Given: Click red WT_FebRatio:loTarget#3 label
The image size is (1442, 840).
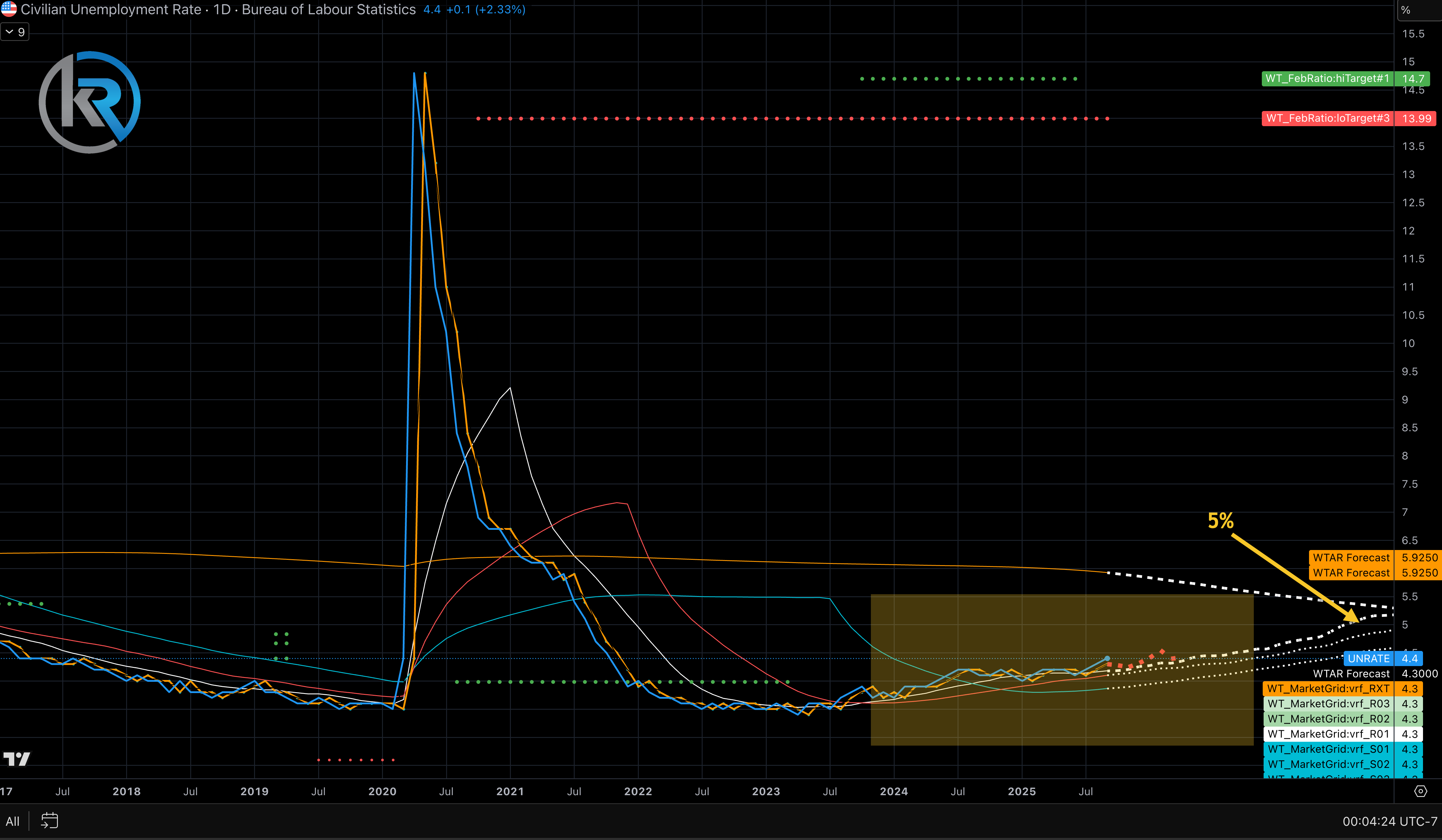Looking at the screenshot, I should [1327, 118].
